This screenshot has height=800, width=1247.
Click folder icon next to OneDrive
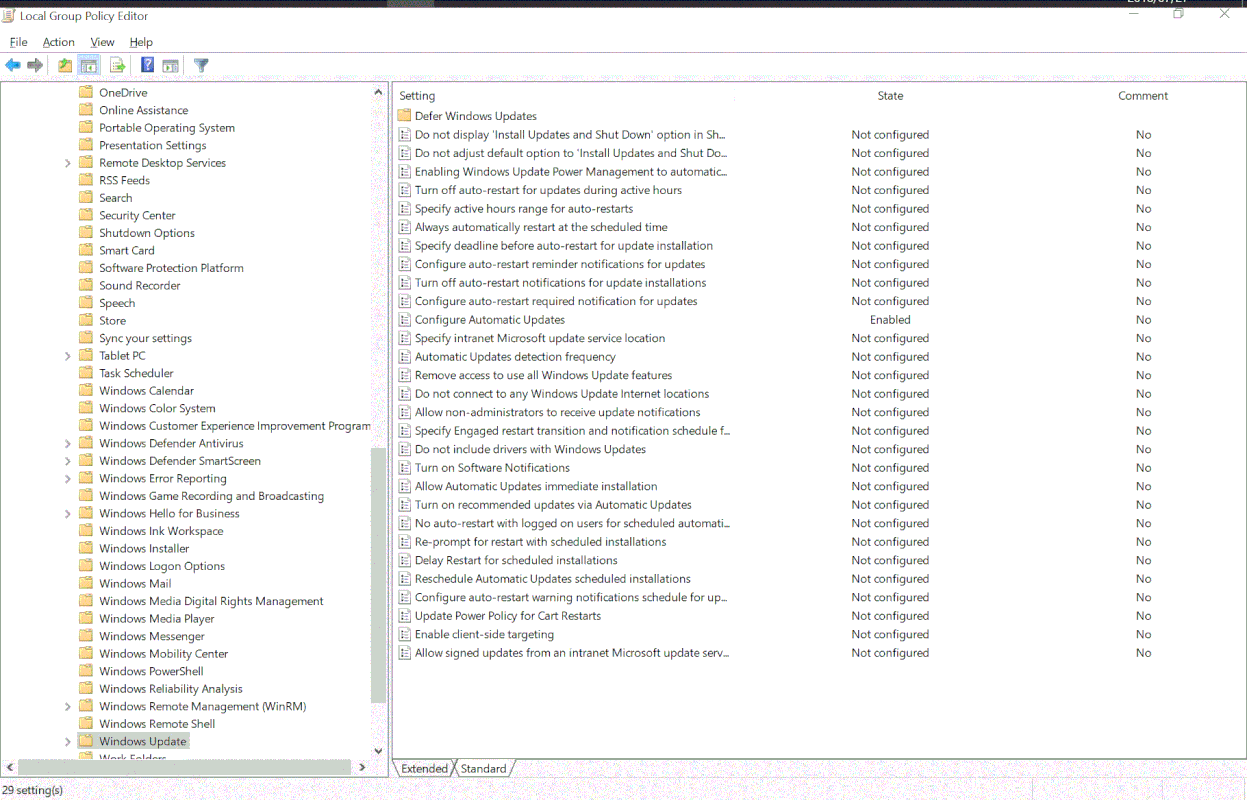[x=86, y=93]
